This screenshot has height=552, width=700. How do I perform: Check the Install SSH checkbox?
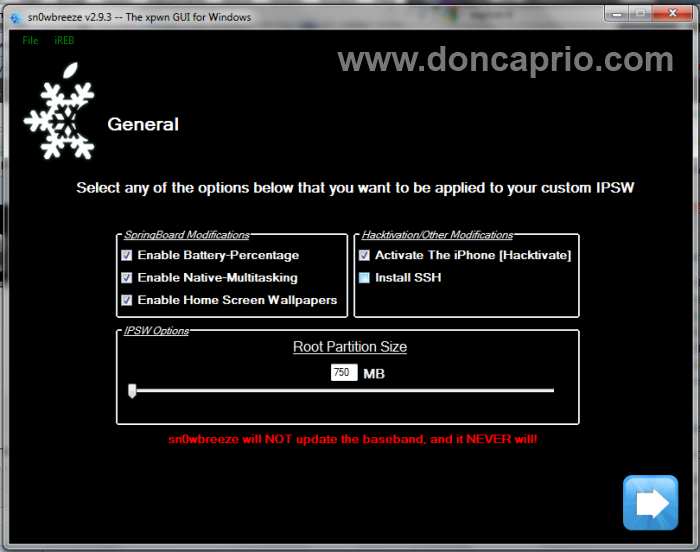pyautogui.click(x=364, y=277)
